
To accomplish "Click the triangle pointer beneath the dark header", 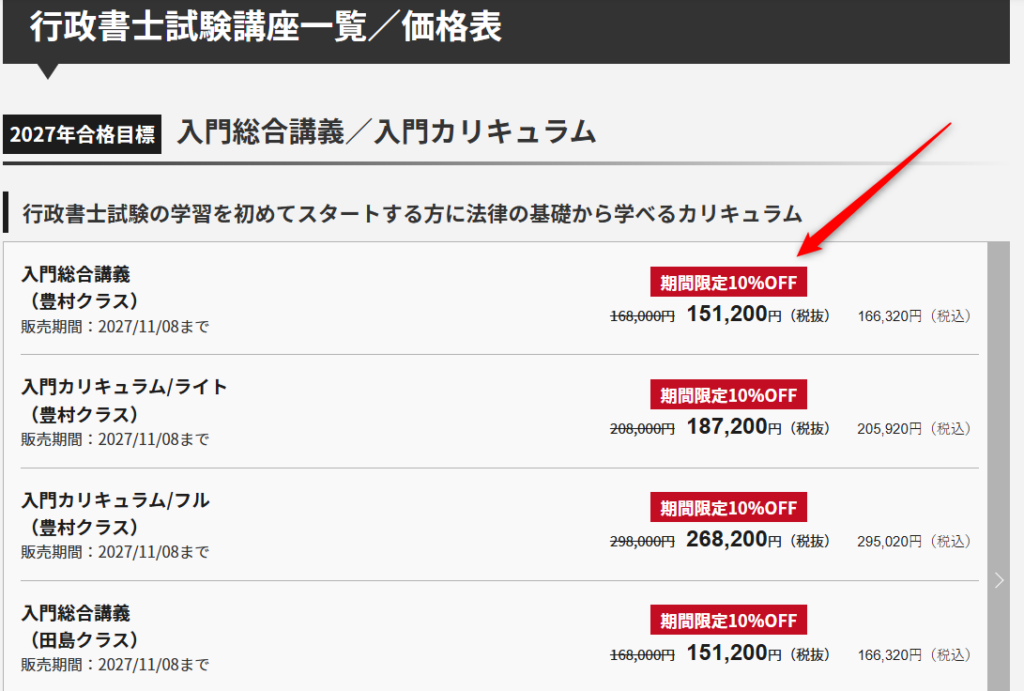I will tap(47, 71).
